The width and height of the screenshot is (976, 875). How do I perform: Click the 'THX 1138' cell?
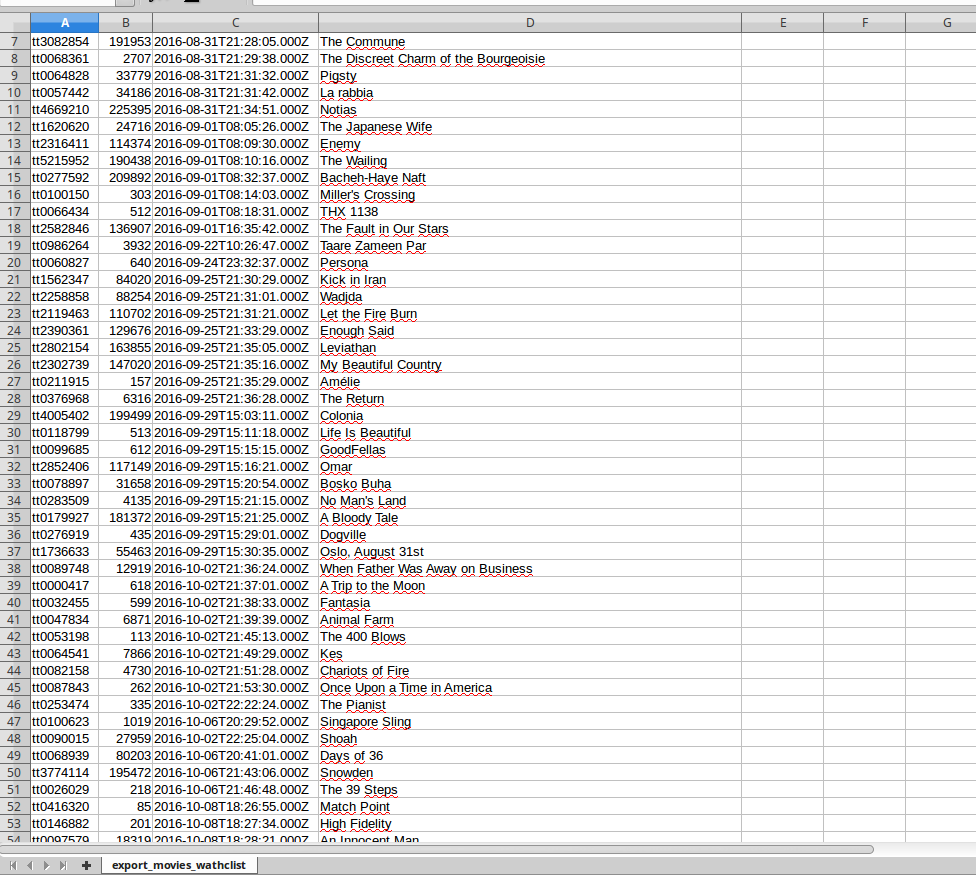tap(530, 212)
